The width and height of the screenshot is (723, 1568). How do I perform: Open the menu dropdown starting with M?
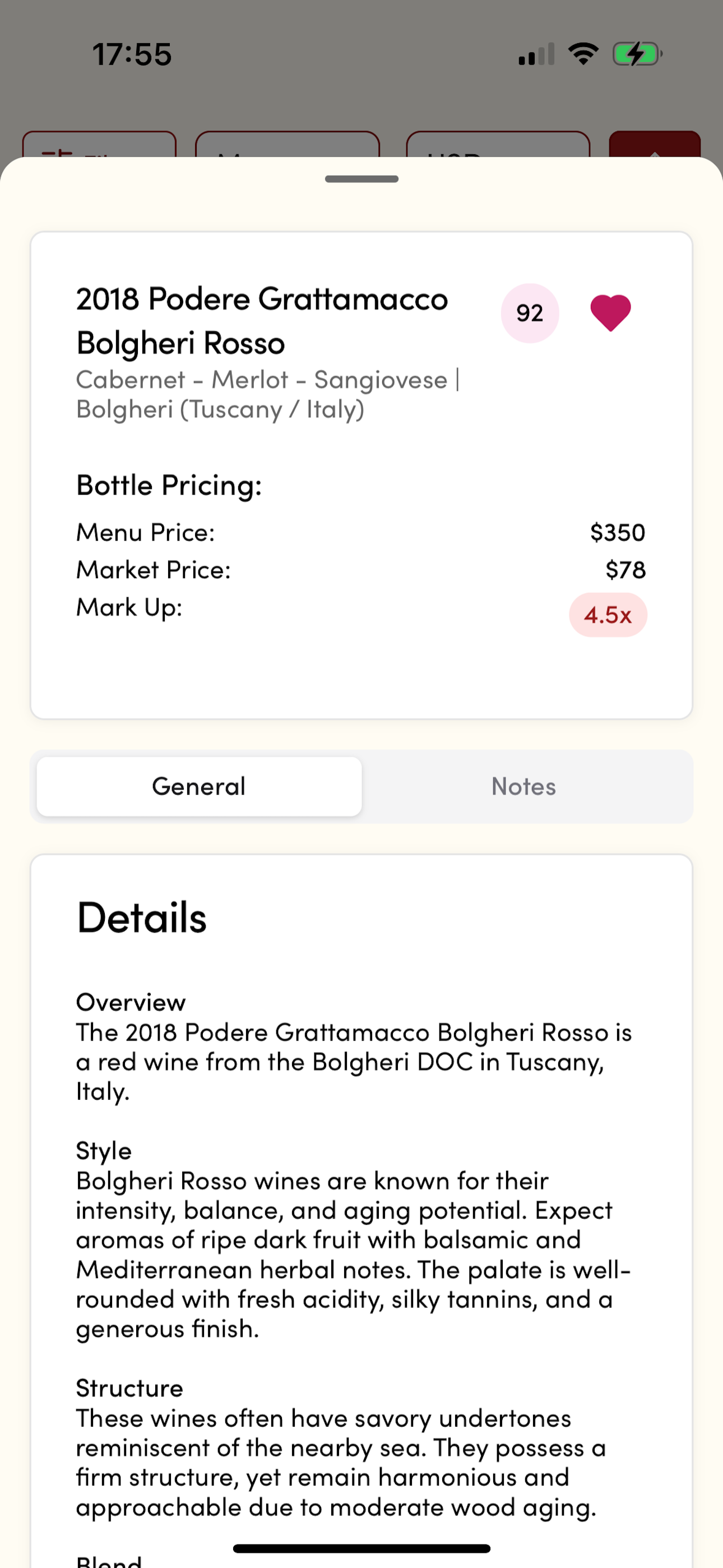tap(288, 145)
